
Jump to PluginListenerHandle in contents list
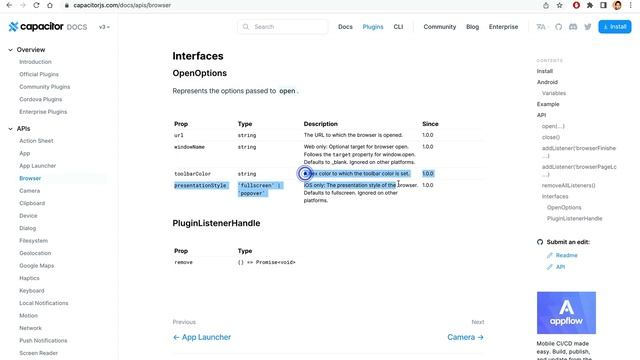(574, 218)
